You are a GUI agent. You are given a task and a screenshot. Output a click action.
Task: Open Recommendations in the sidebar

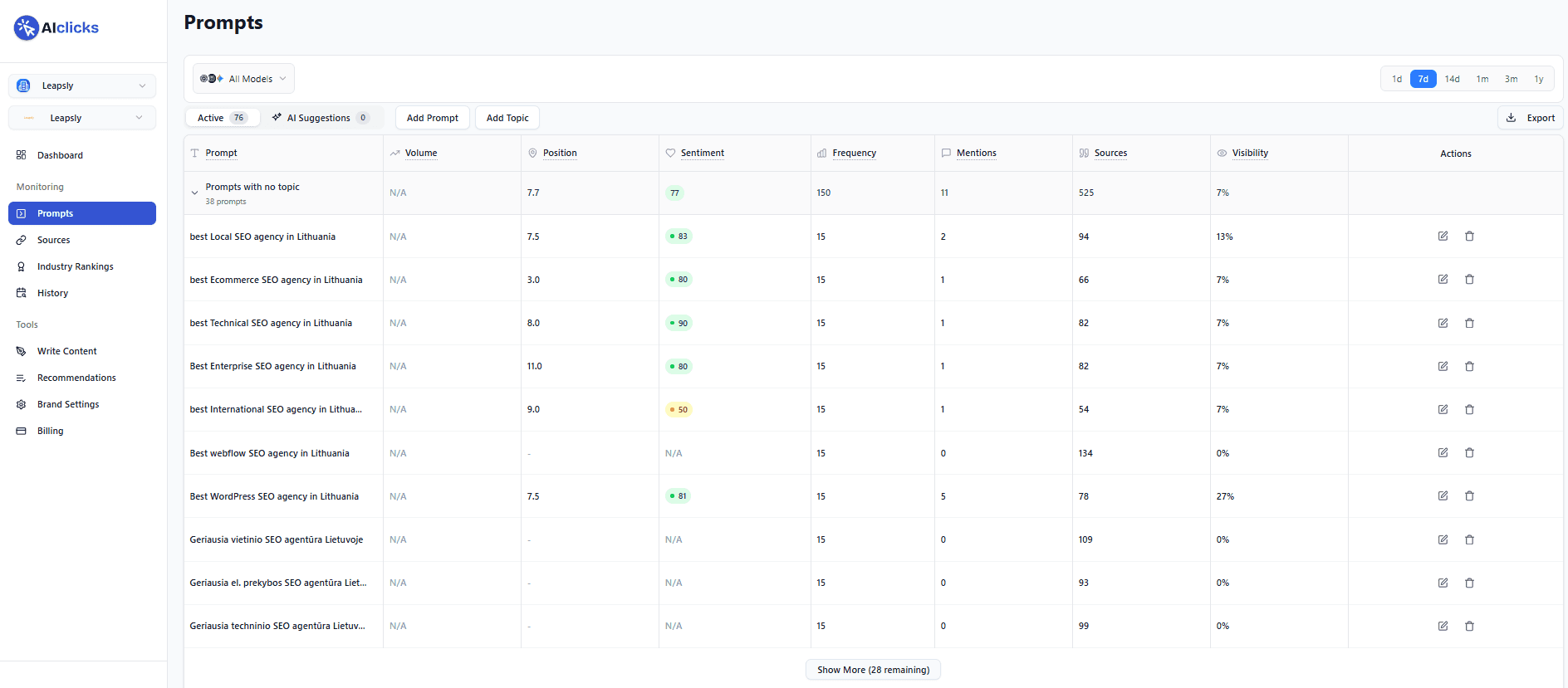82,378
